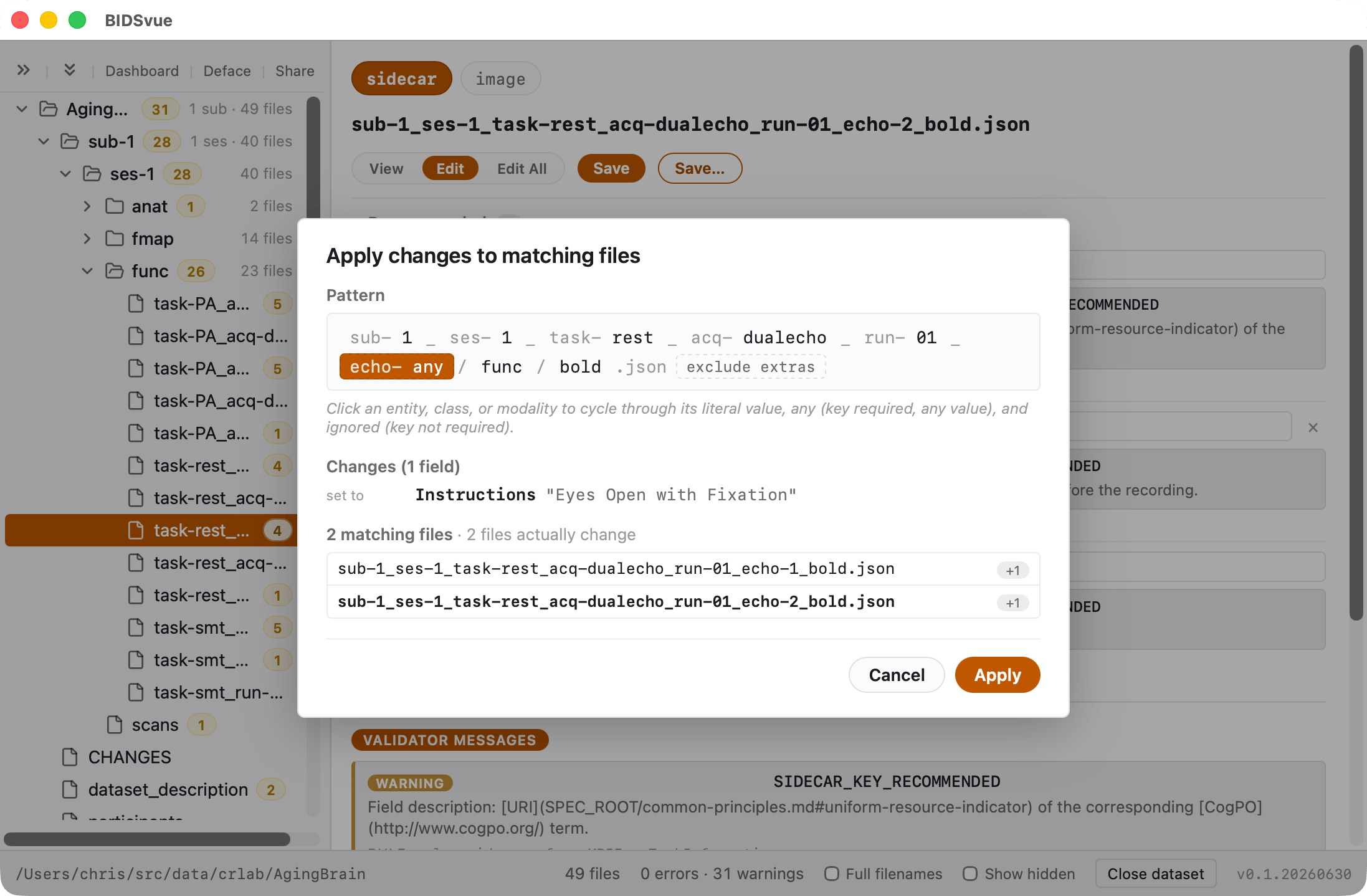This screenshot has height=896, width=1367.
Task: Click the main pane vertical scrollbar
Action: (x=1356, y=332)
